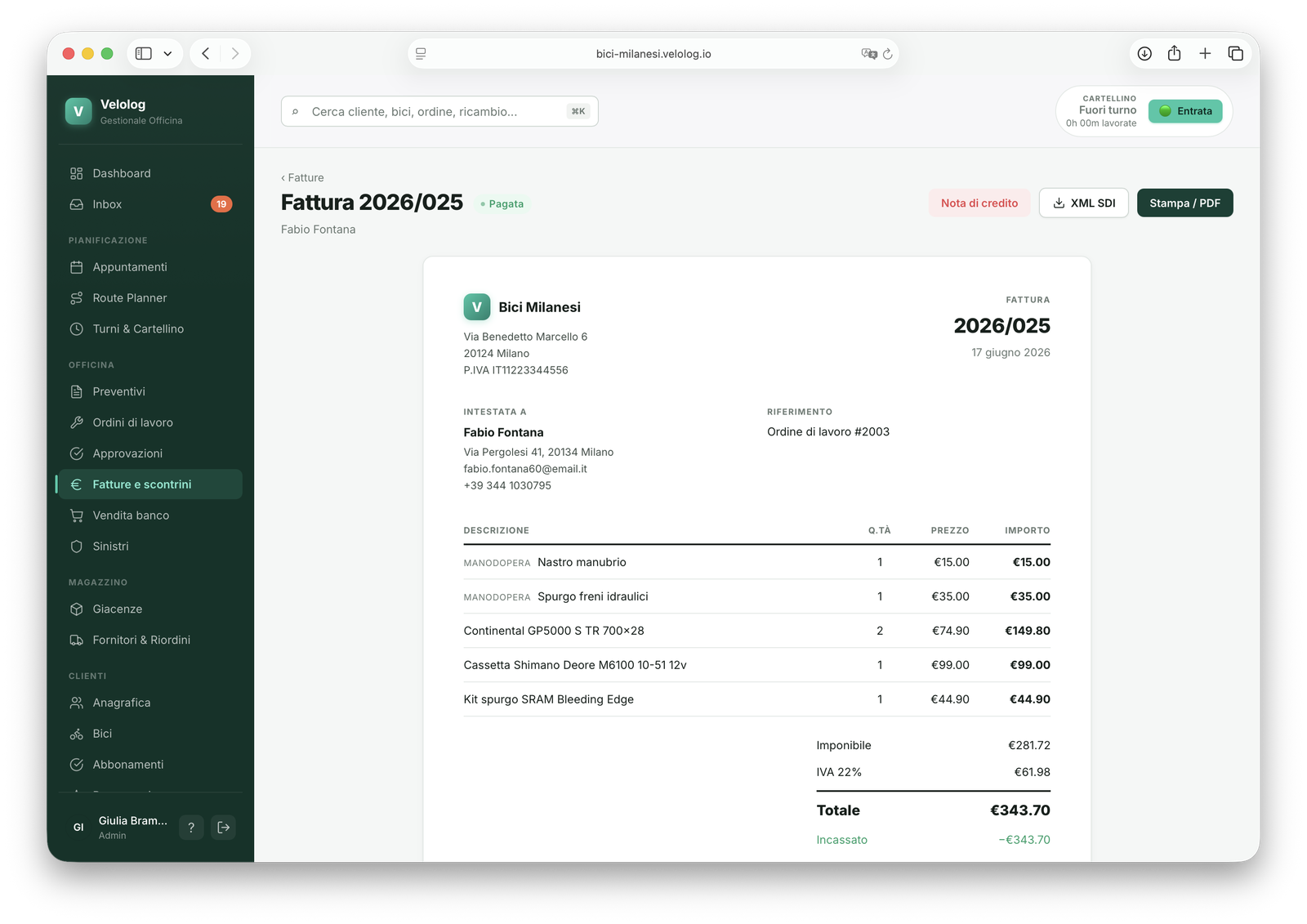Select Giacenze in the Magazzino section

click(150, 609)
